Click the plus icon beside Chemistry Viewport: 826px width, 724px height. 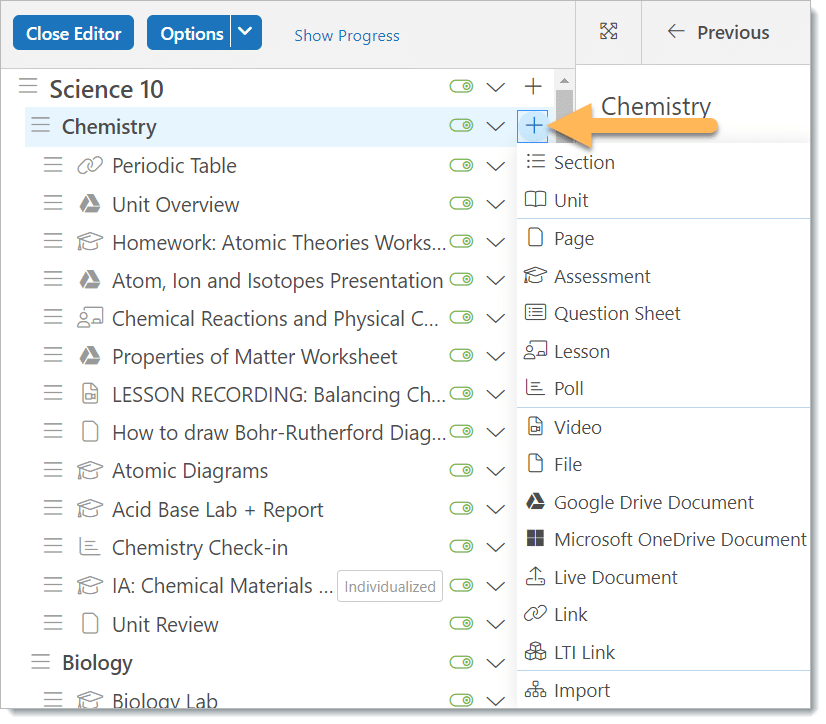click(x=534, y=126)
